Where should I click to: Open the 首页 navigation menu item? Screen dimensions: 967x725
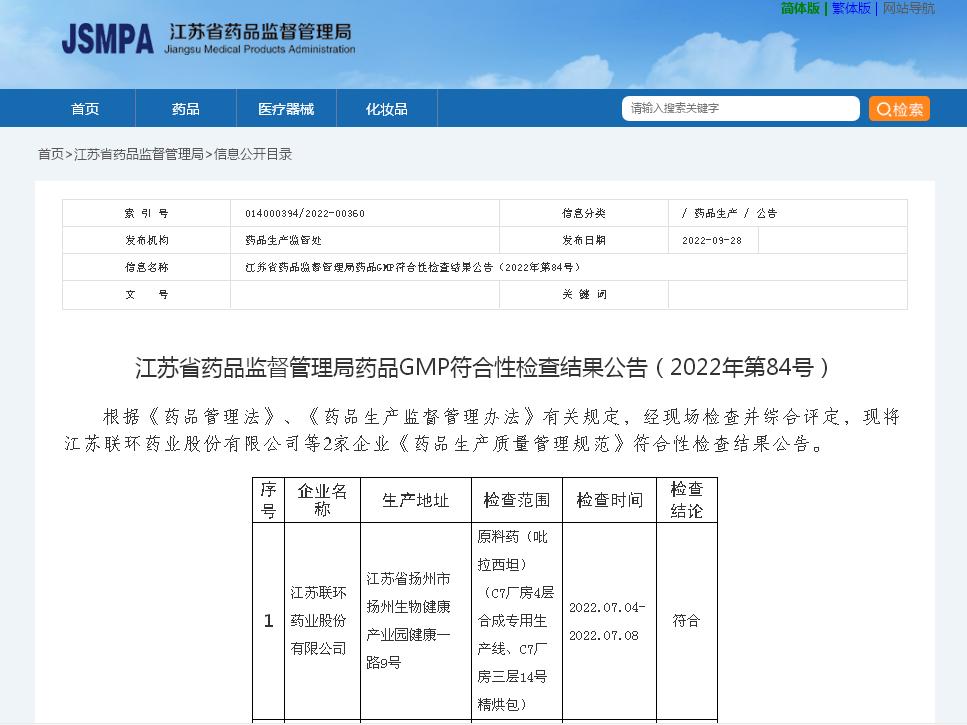84,108
